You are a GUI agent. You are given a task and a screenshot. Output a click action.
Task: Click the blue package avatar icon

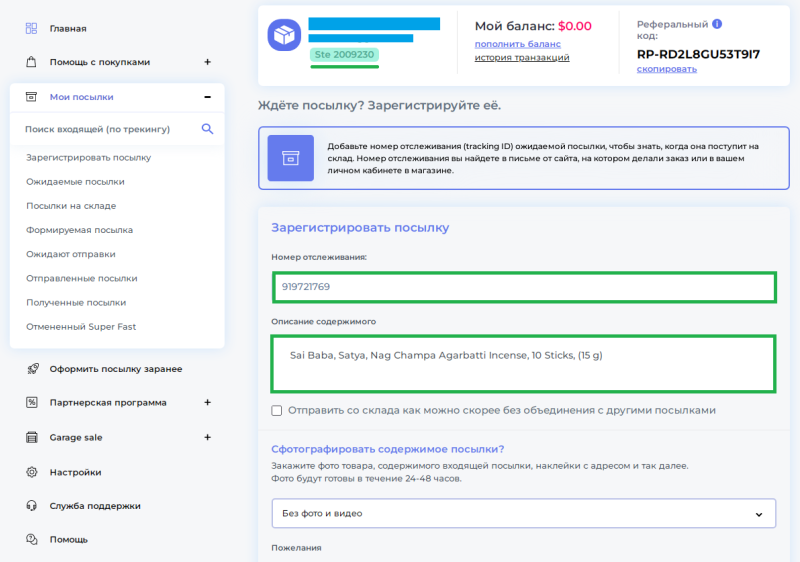pyautogui.click(x=284, y=35)
